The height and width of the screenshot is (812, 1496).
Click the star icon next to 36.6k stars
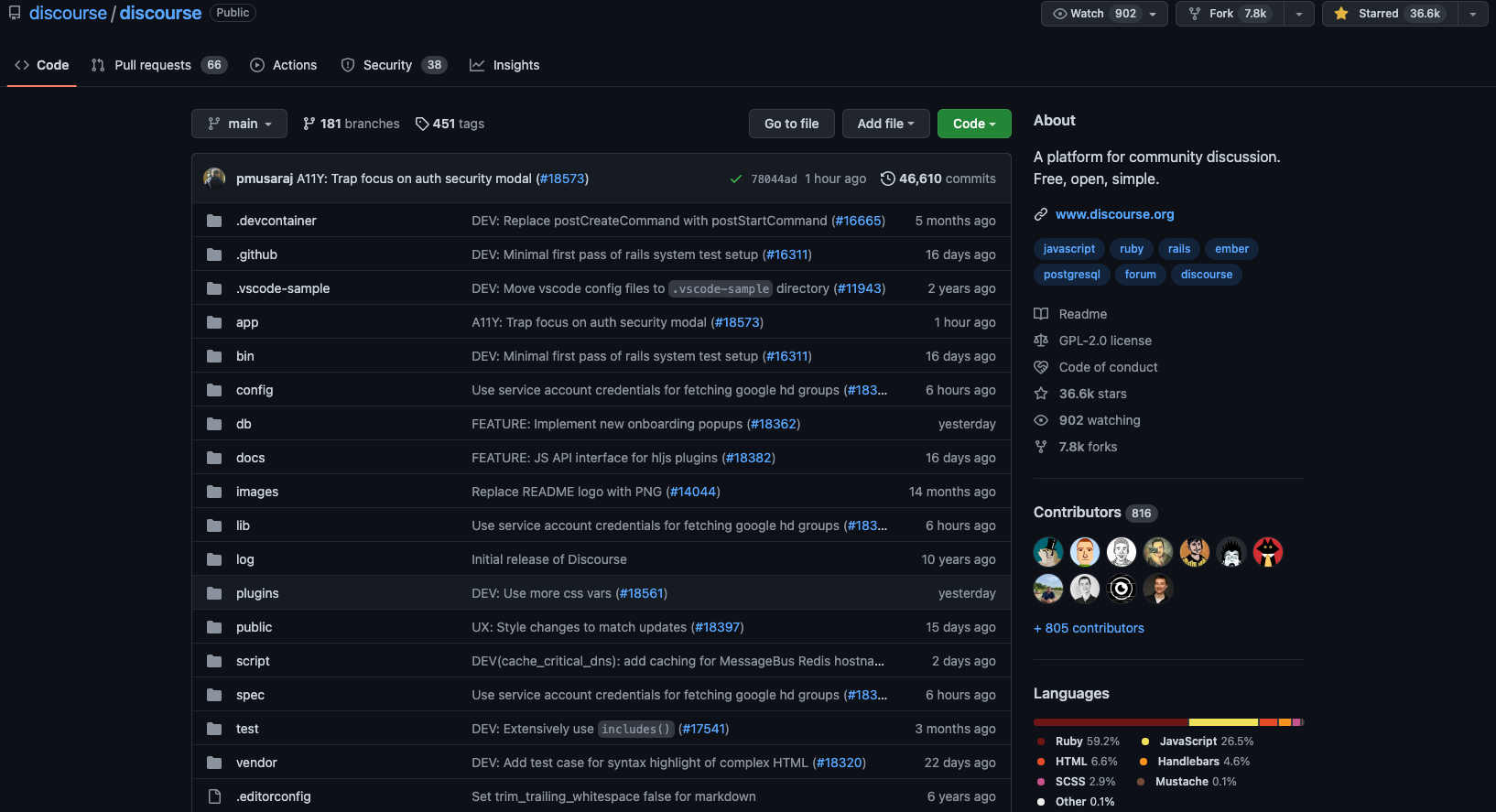point(1041,394)
